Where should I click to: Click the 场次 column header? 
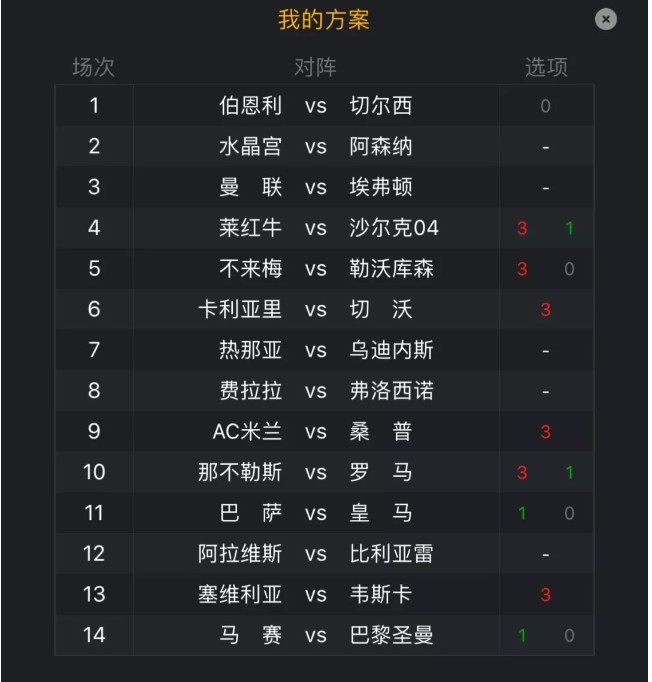pos(94,67)
